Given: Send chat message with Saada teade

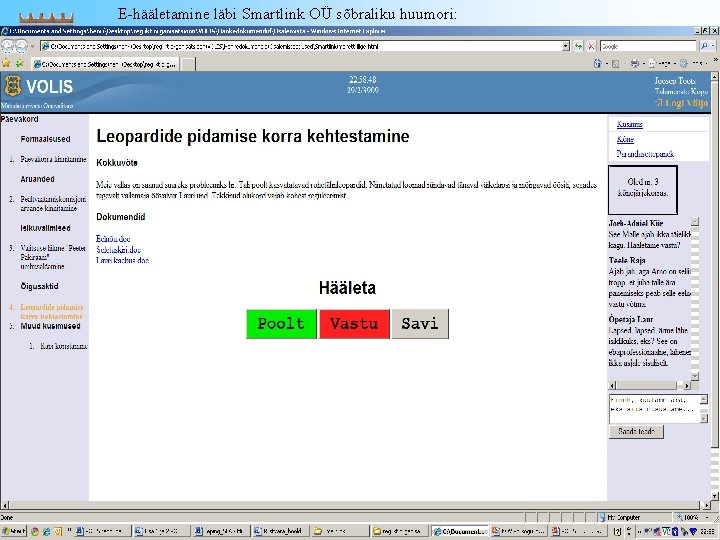Looking at the screenshot, I should point(636,431).
